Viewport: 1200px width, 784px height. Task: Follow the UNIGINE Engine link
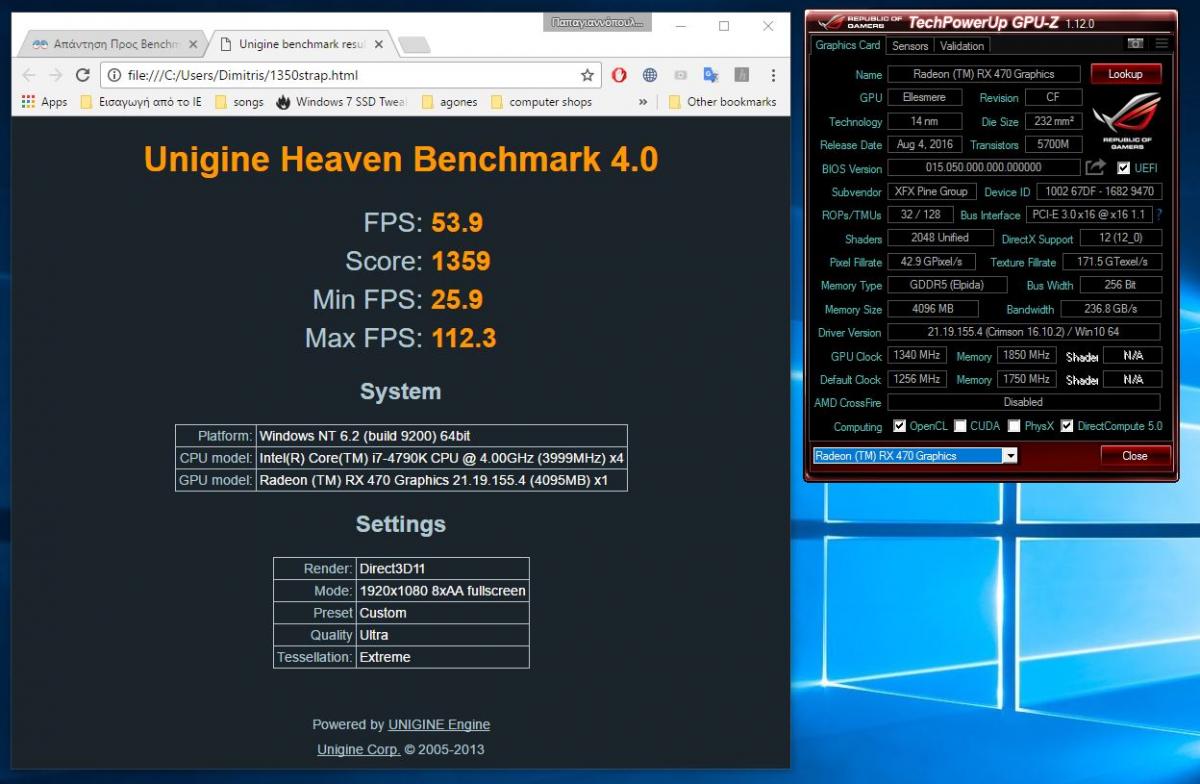click(439, 724)
